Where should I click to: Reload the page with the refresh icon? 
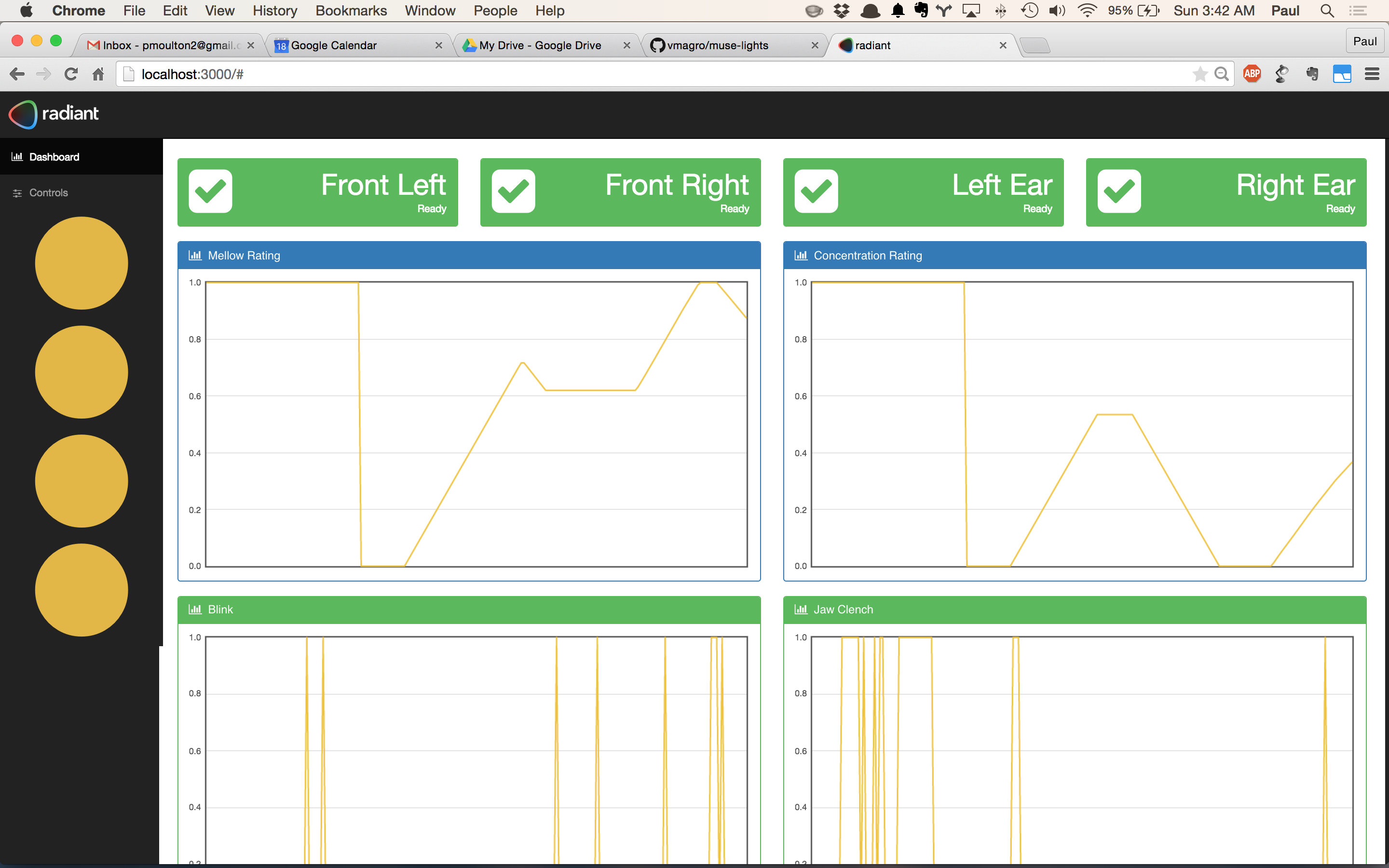pyautogui.click(x=71, y=74)
